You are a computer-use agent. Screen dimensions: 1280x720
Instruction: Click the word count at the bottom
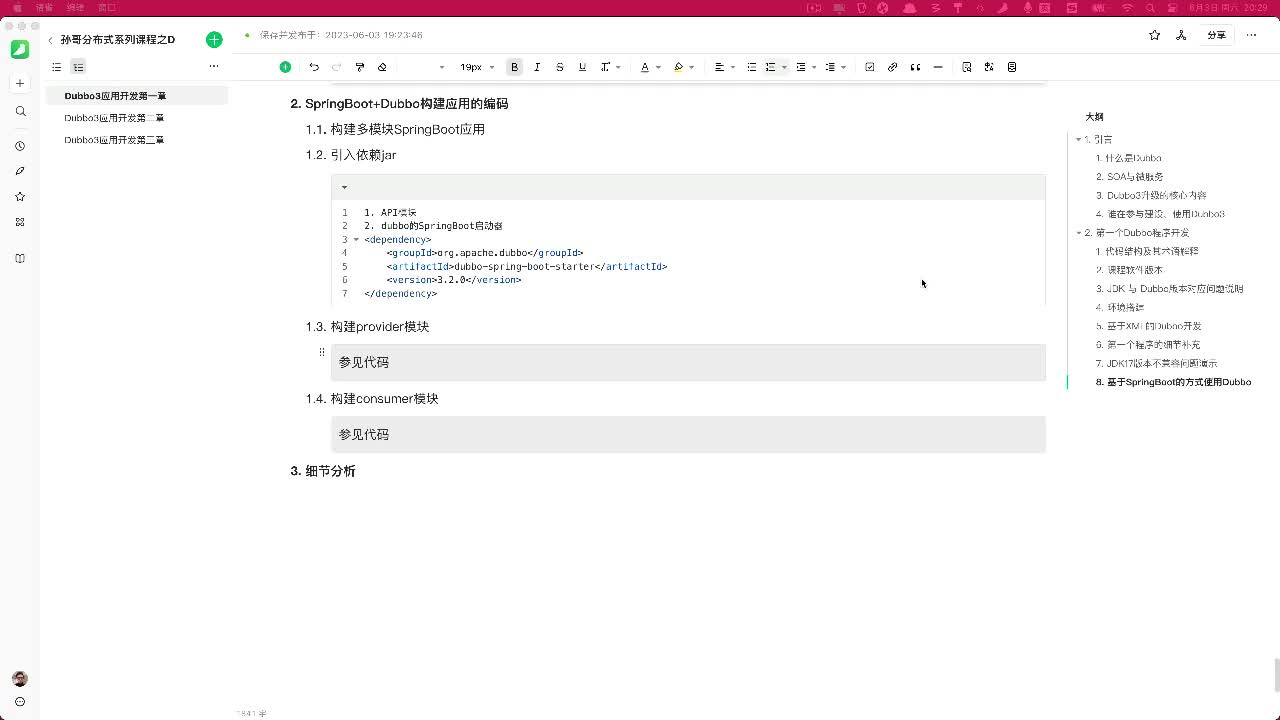pos(252,713)
